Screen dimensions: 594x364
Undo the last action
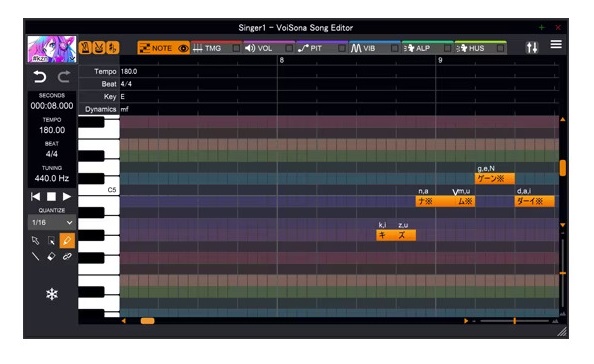tap(39, 77)
